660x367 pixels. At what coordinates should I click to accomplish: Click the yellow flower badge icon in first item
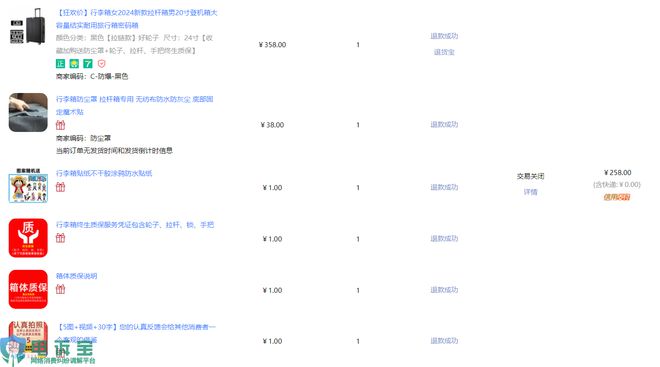(x=74, y=64)
